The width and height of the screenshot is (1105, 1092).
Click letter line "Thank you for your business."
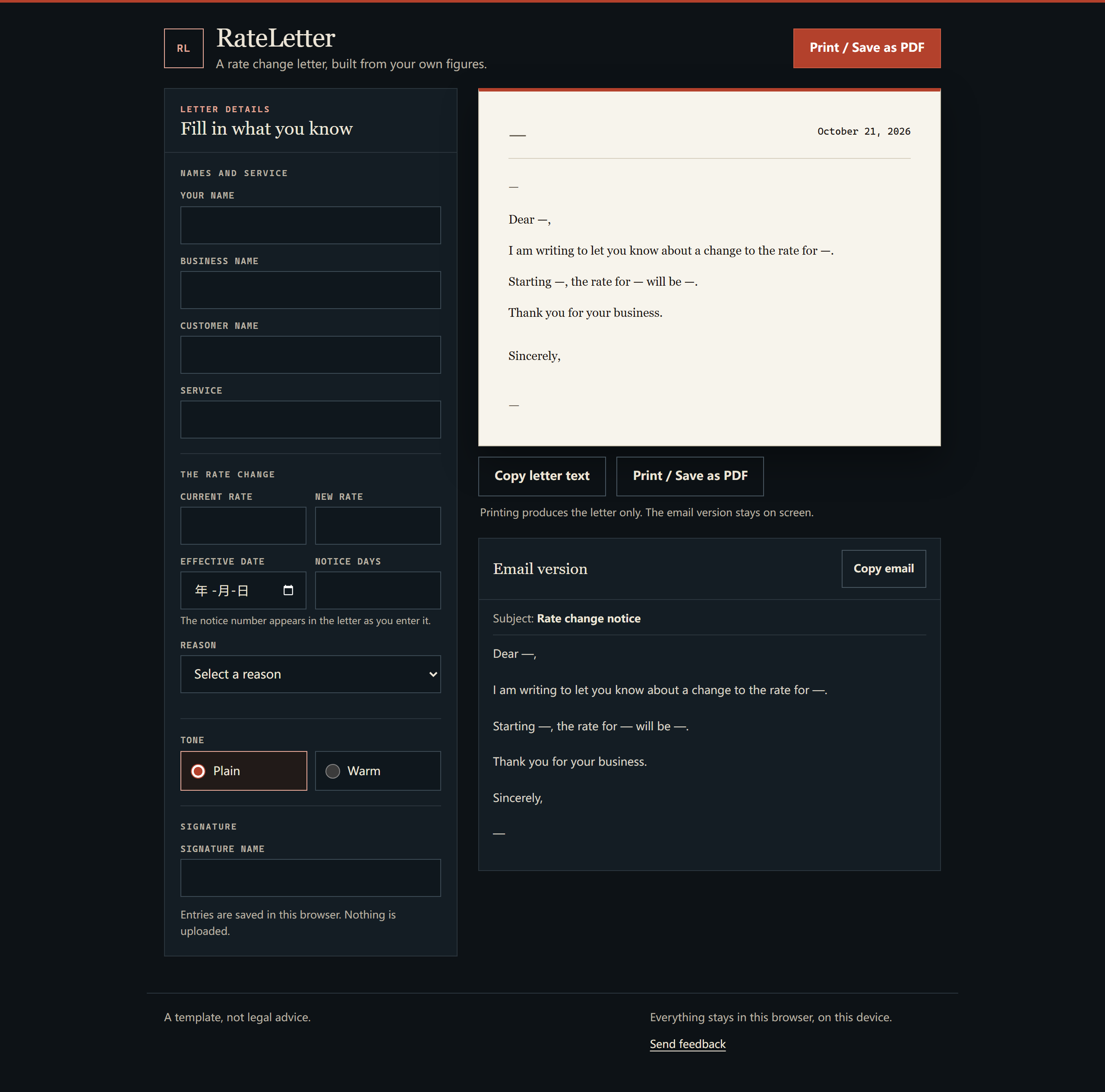pos(585,313)
